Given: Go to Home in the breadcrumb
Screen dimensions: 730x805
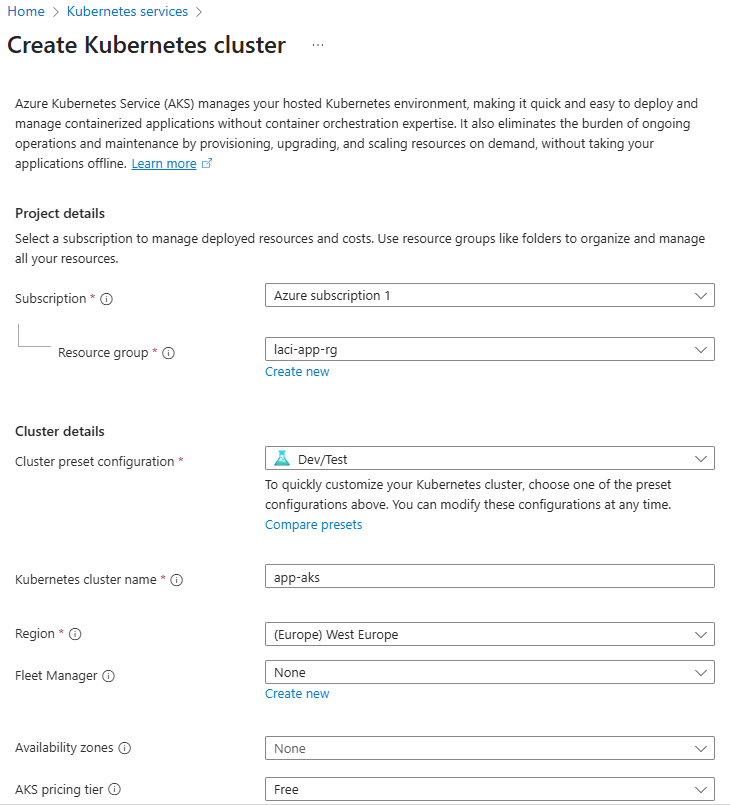Looking at the screenshot, I should [x=26, y=12].
